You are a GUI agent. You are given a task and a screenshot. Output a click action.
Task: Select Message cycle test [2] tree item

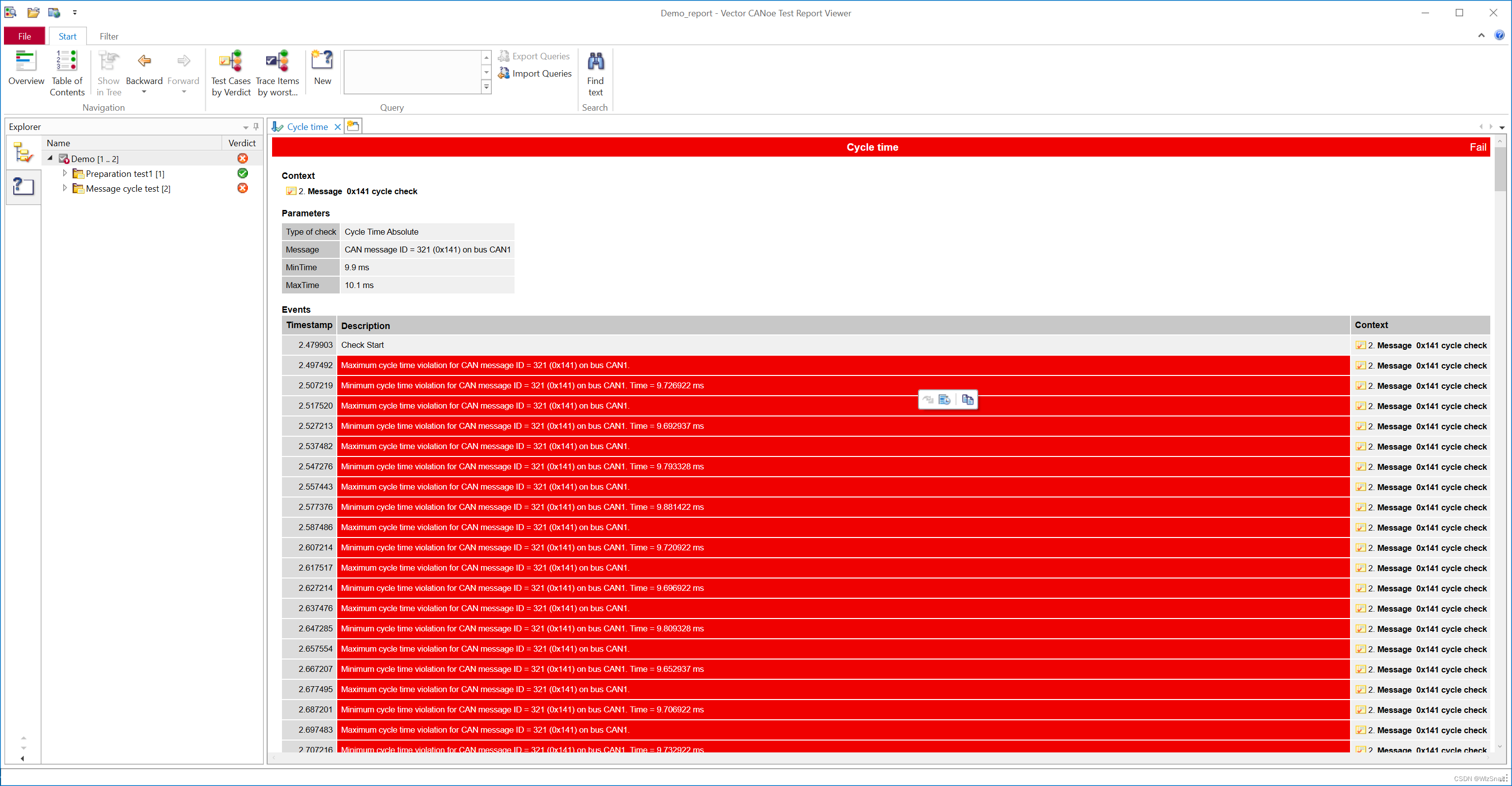click(x=128, y=189)
